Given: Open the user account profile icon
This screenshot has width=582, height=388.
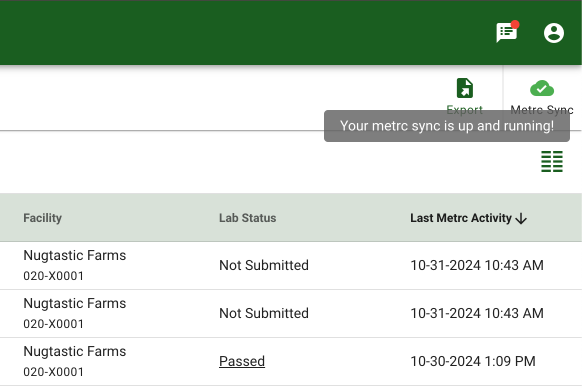Looking at the screenshot, I should [554, 33].
